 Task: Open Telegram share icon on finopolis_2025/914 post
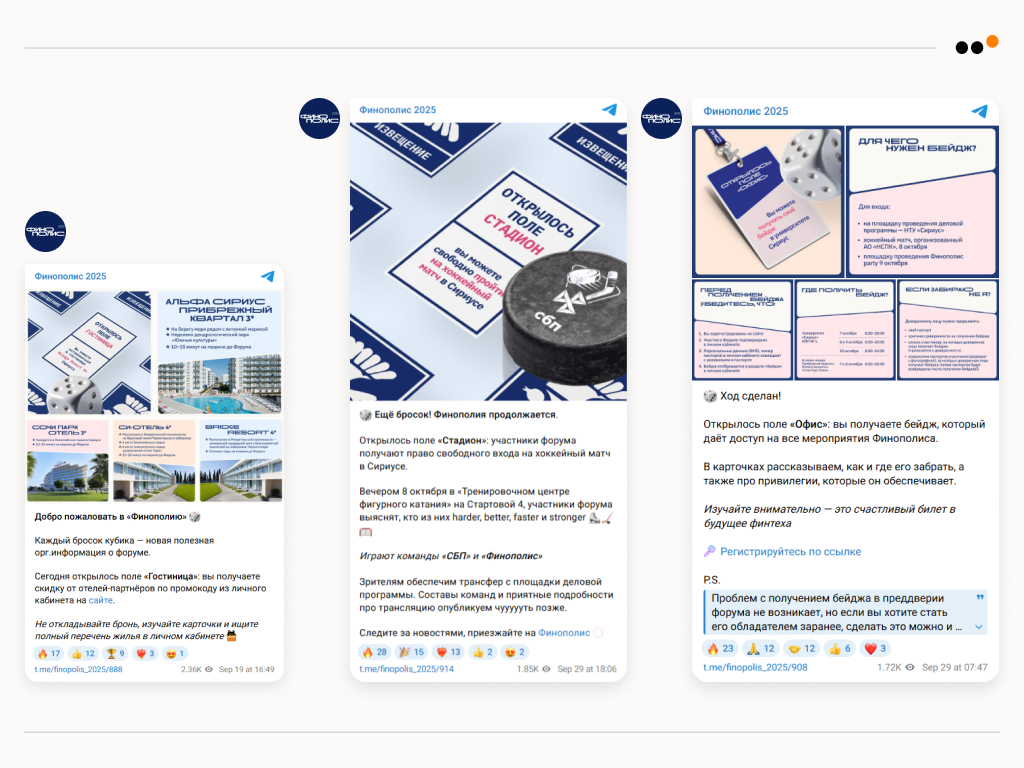coord(609,110)
